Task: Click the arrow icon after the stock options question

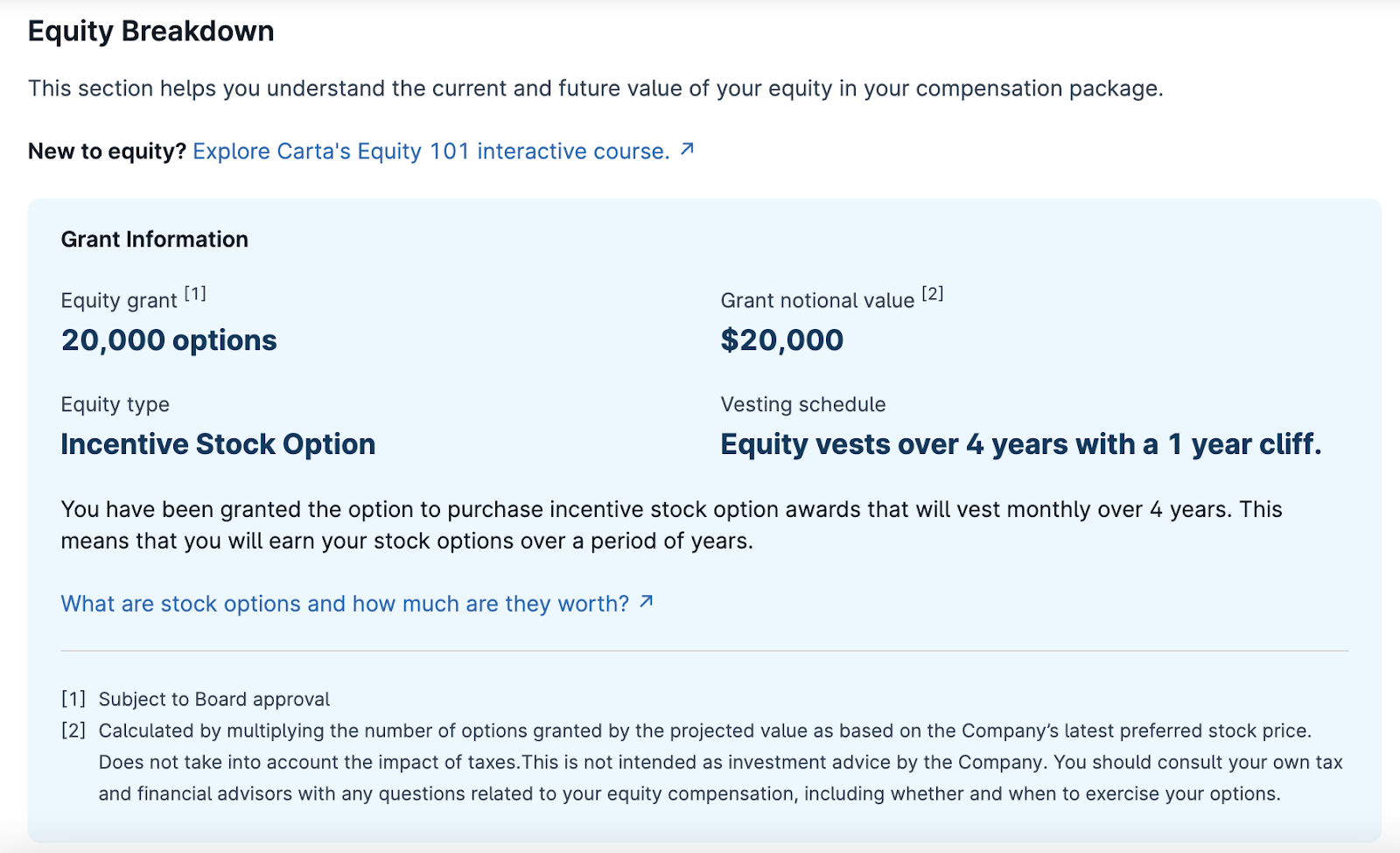Action: click(647, 602)
